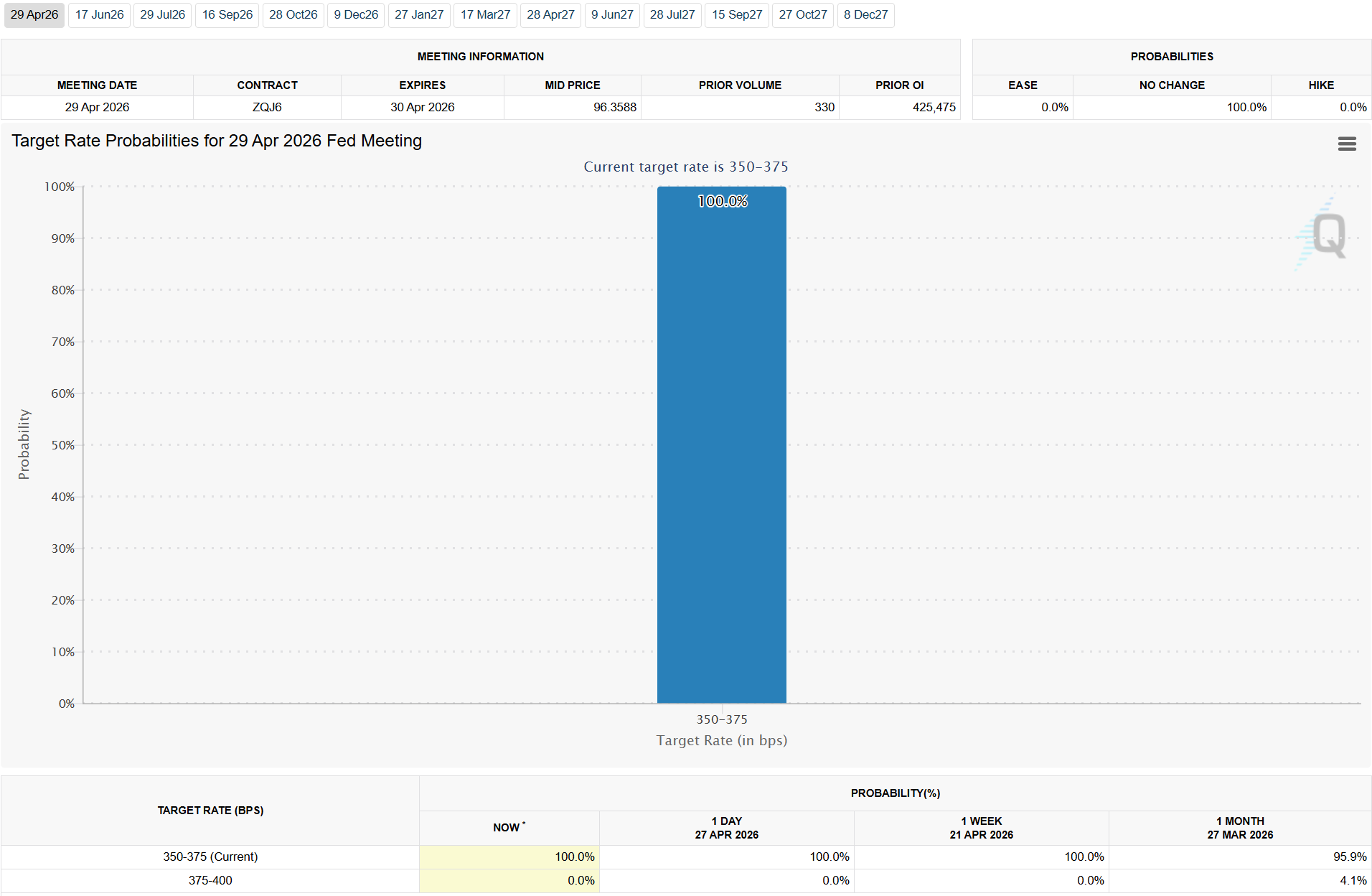Select the 9 Jun27 meeting tab
This screenshot has width=1372, height=896.
612,15
